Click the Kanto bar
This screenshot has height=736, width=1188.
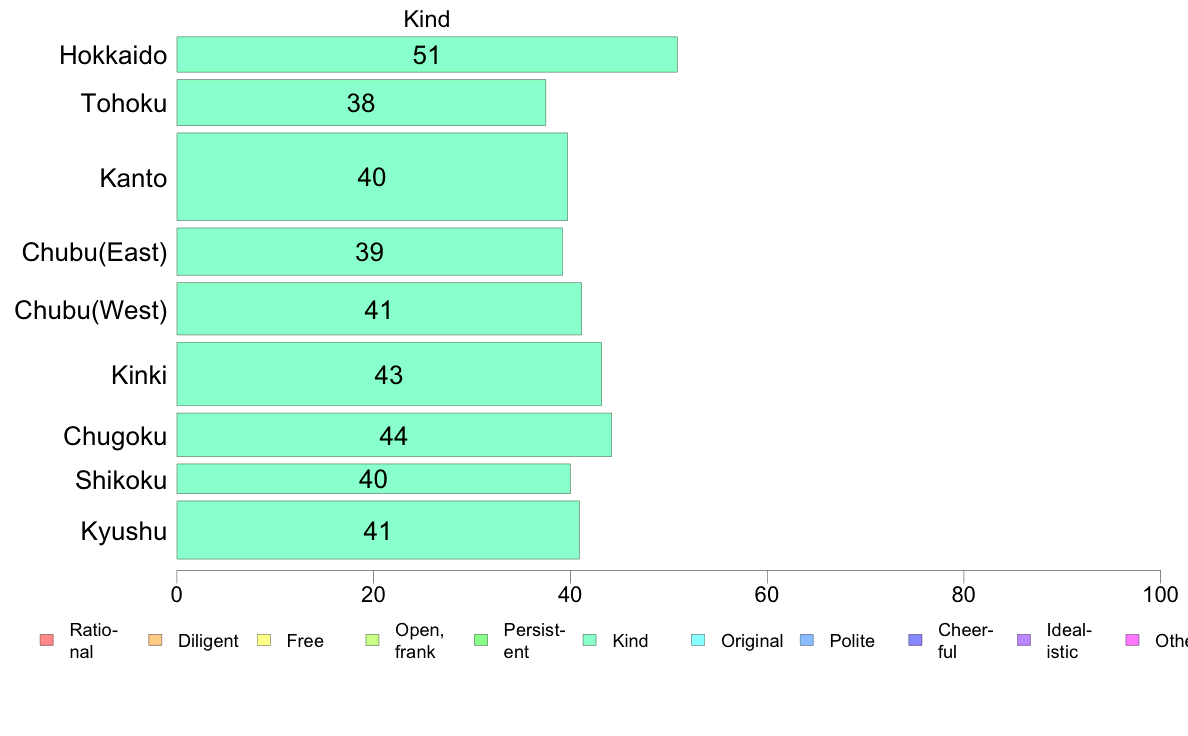click(x=372, y=177)
